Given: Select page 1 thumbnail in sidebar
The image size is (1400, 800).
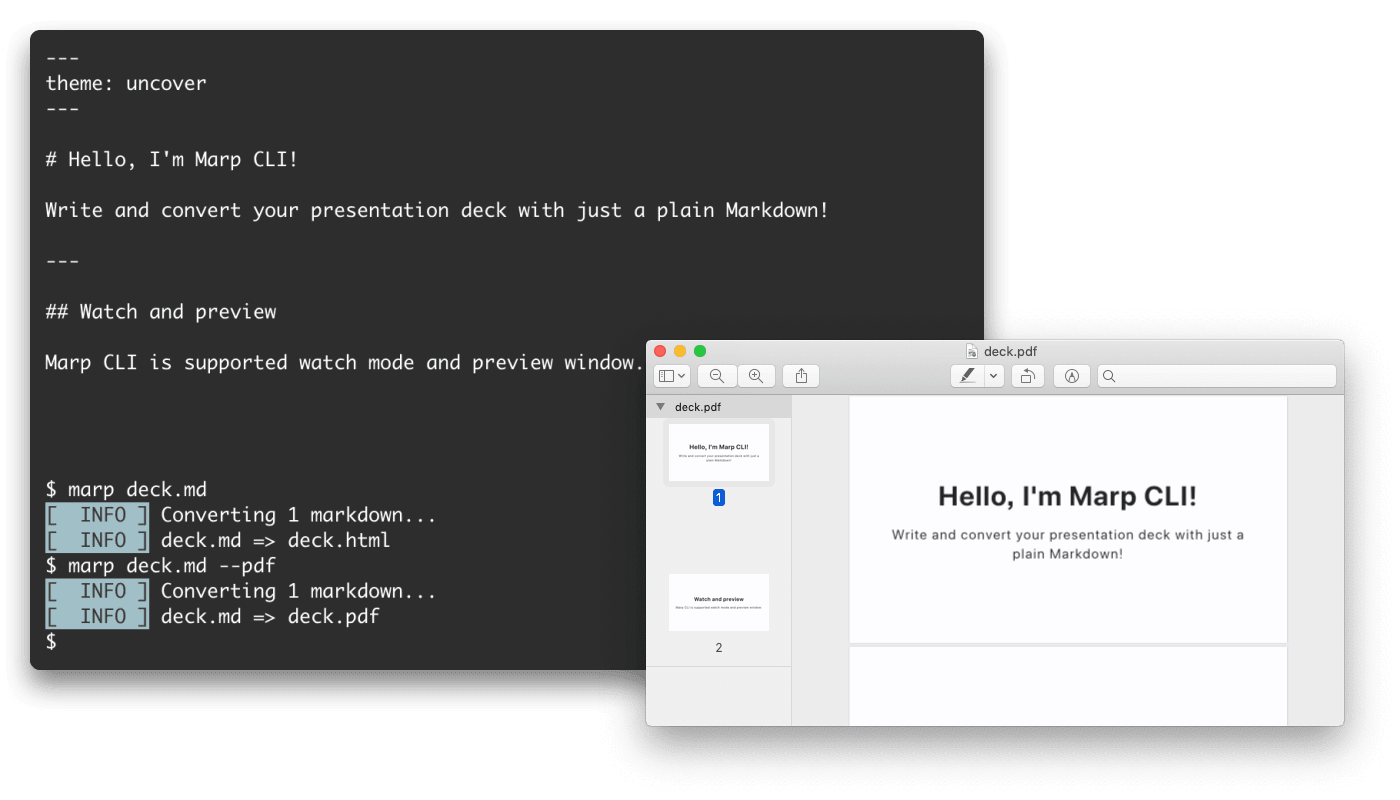Looking at the screenshot, I should [718, 452].
